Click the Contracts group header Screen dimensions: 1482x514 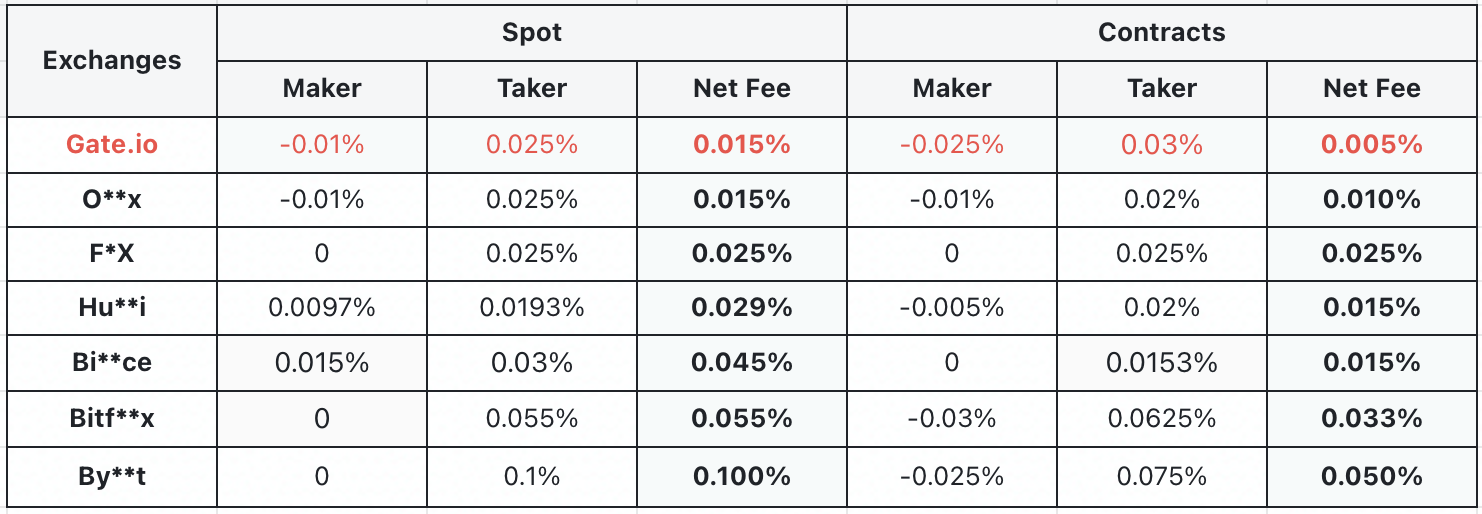[x=1162, y=32]
